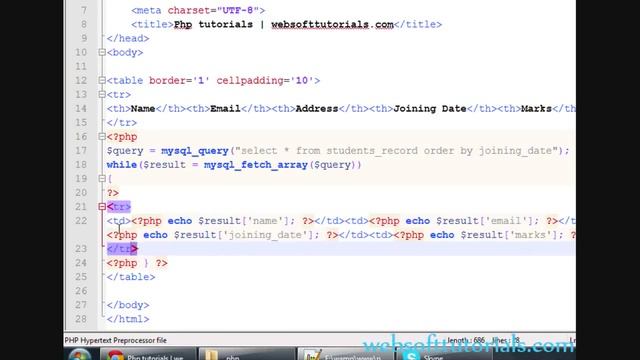Select the Notepad++ taskbar button
This screenshot has height=360, width=640.
pos(345,355)
